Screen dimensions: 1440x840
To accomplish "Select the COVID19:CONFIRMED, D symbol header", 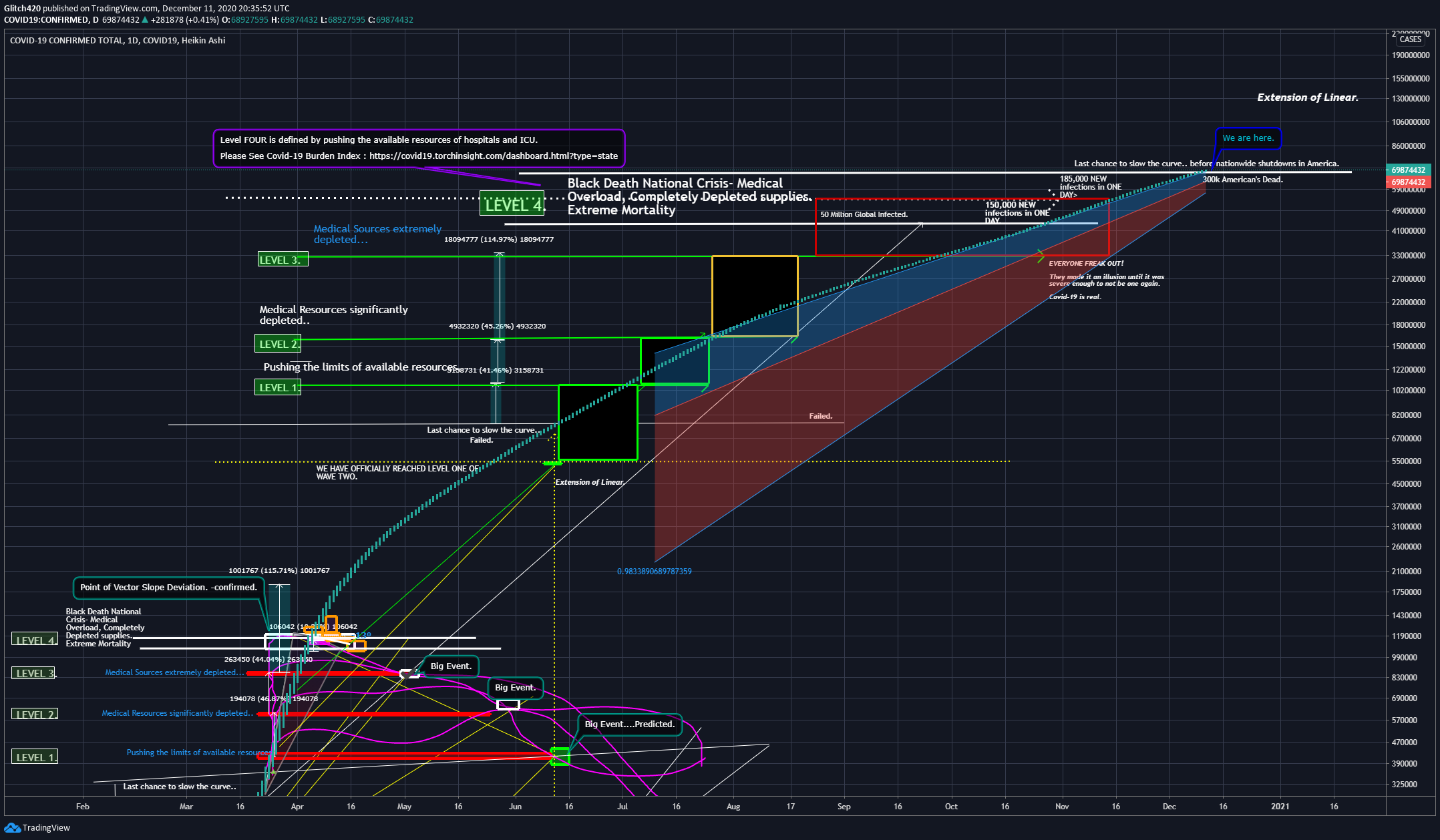I will point(51,20).
